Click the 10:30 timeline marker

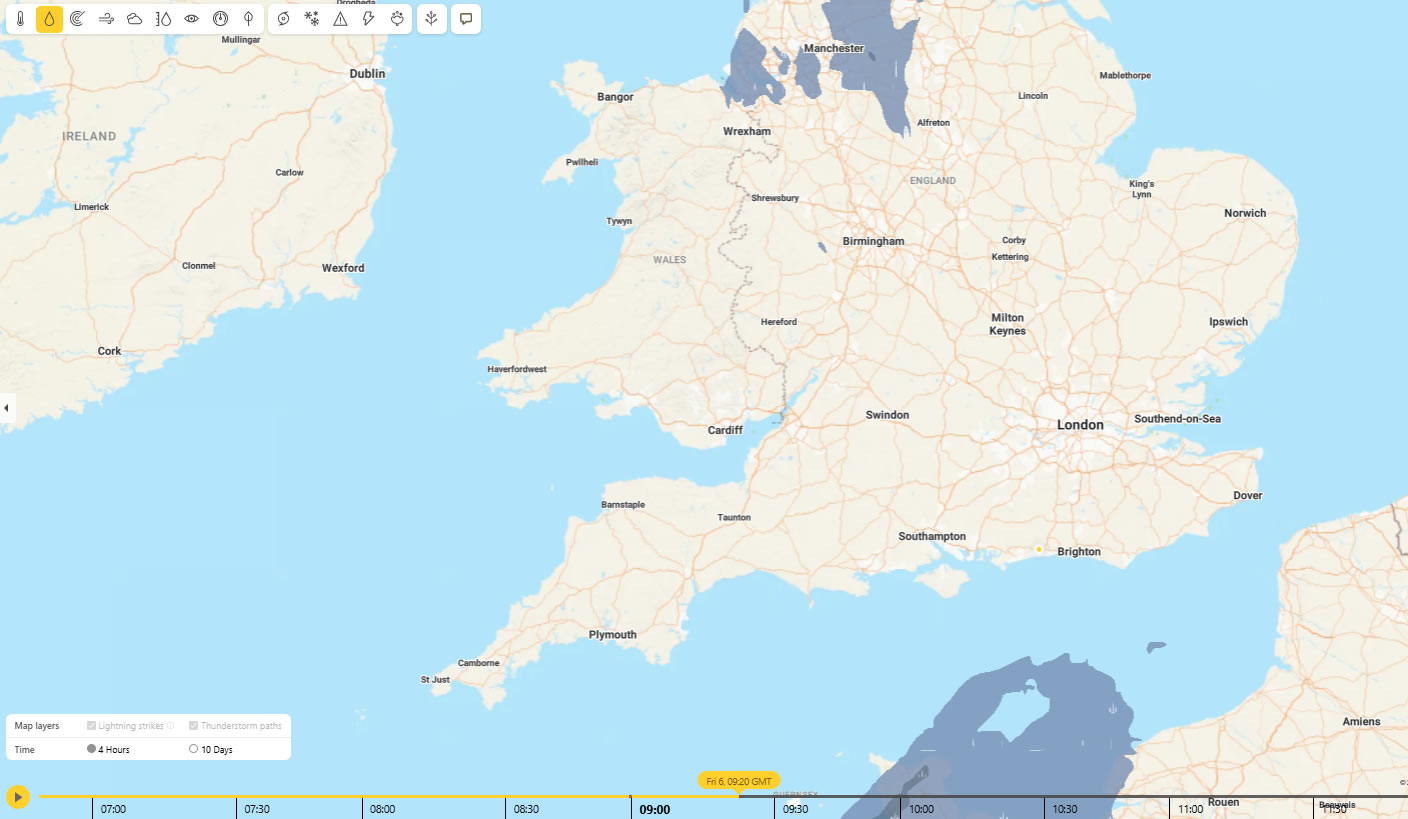click(x=1065, y=808)
